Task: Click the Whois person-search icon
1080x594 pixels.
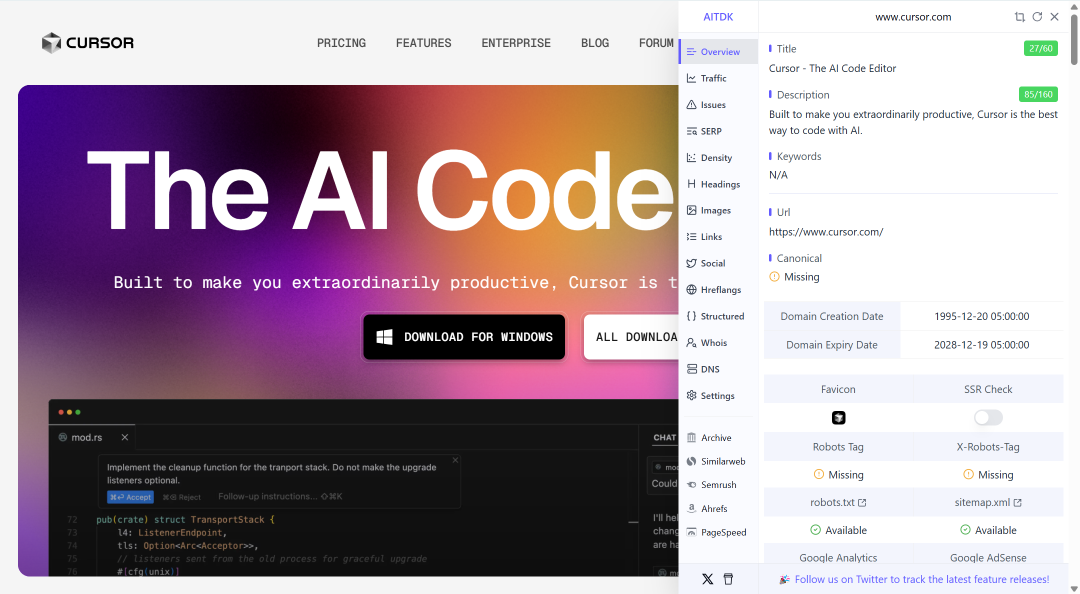Action: 692,342
